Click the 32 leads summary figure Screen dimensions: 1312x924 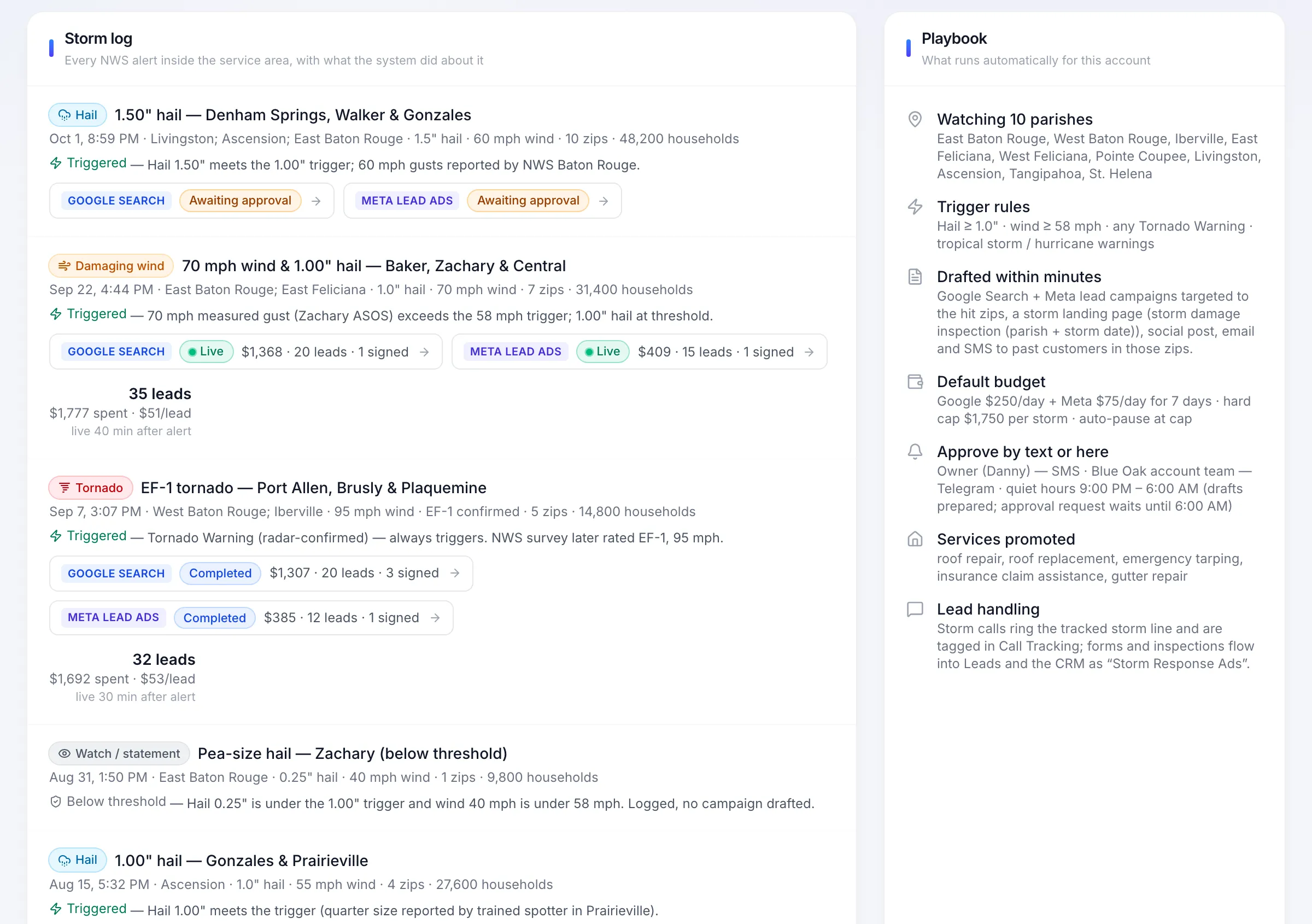pyautogui.click(x=164, y=659)
